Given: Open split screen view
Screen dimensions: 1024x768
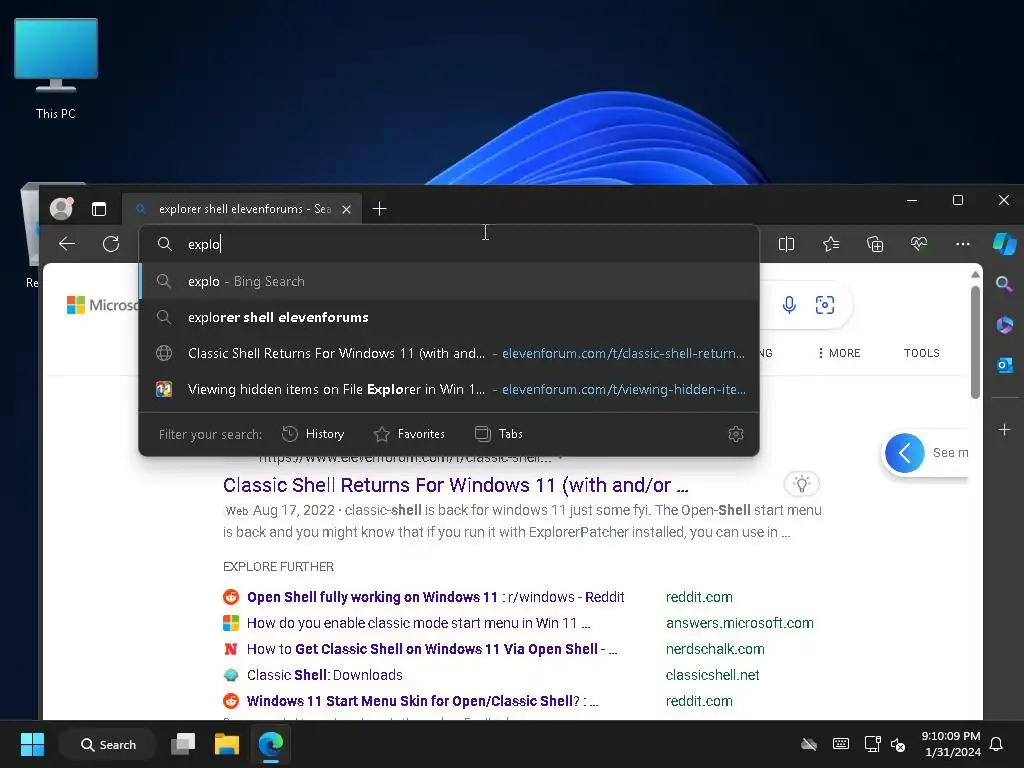Looking at the screenshot, I should pyautogui.click(x=786, y=244).
